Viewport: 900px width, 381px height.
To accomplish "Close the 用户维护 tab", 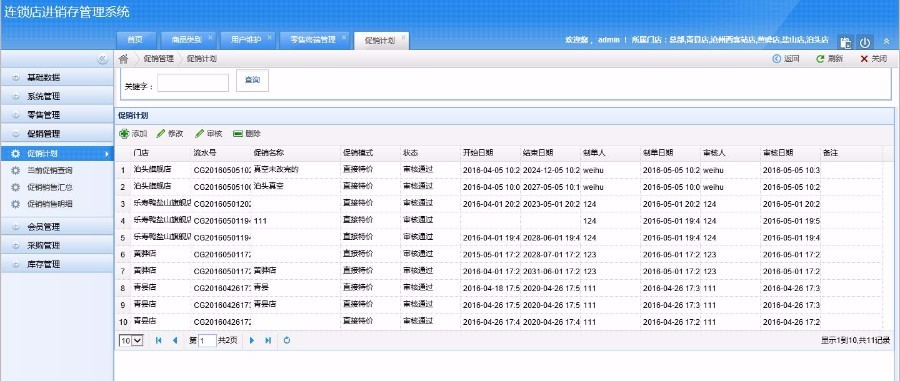I will (x=270, y=37).
